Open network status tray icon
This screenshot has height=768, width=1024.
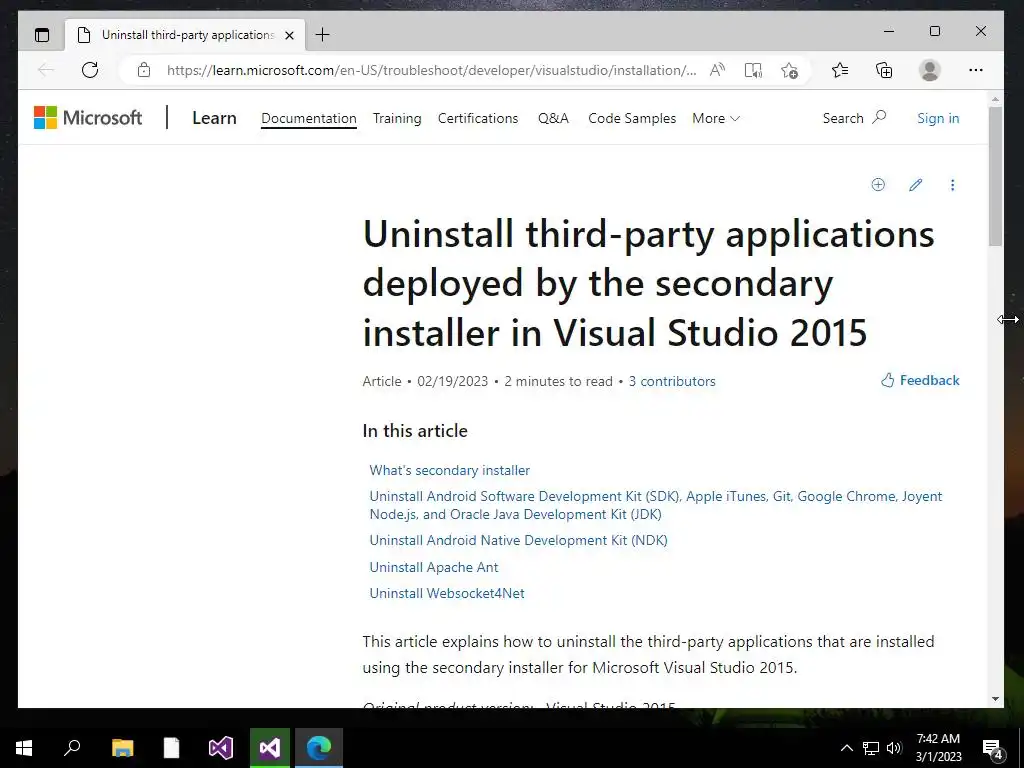(871, 748)
